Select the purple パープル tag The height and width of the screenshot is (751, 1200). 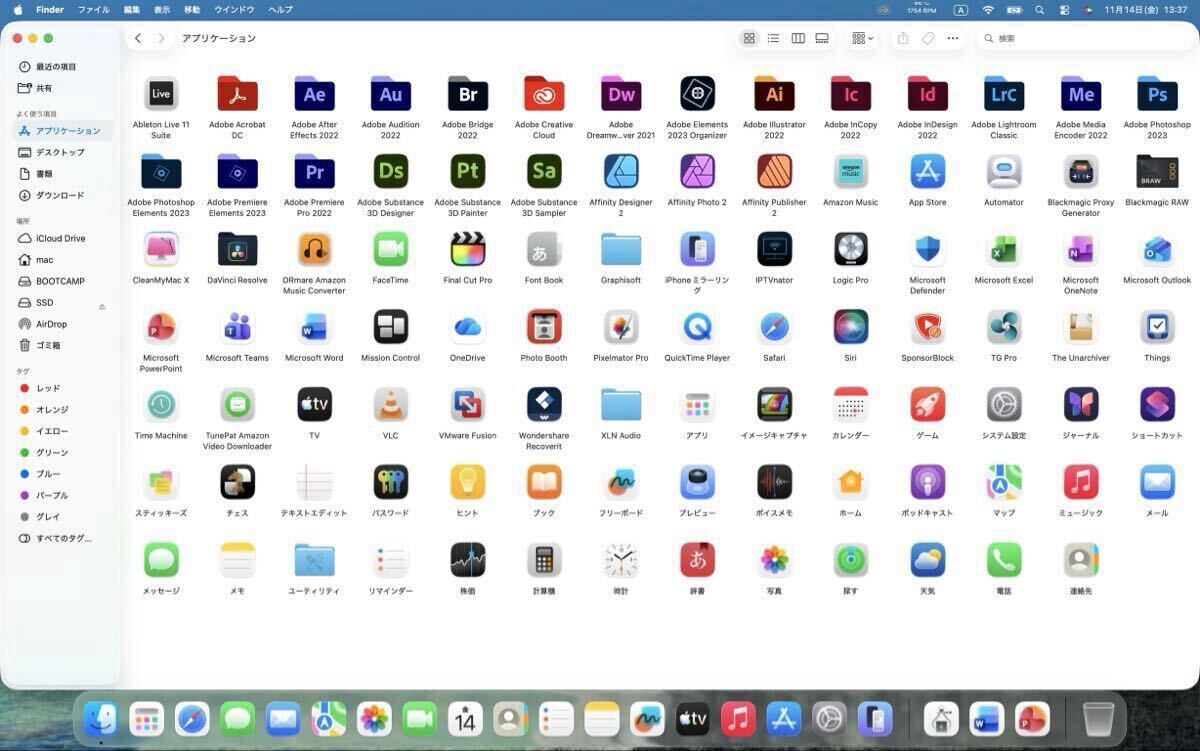(63, 495)
